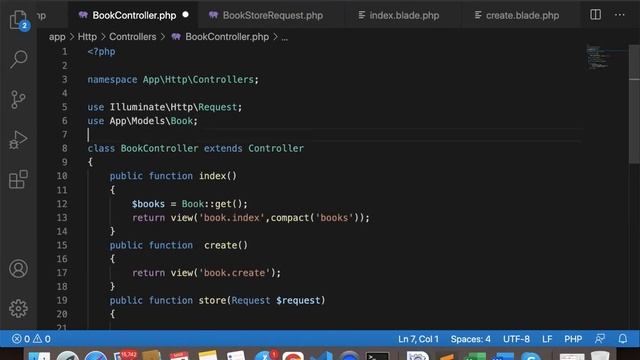The image size is (640, 360).
Task: Click Ln 7, Col 1 in status bar
Action: click(418, 339)
